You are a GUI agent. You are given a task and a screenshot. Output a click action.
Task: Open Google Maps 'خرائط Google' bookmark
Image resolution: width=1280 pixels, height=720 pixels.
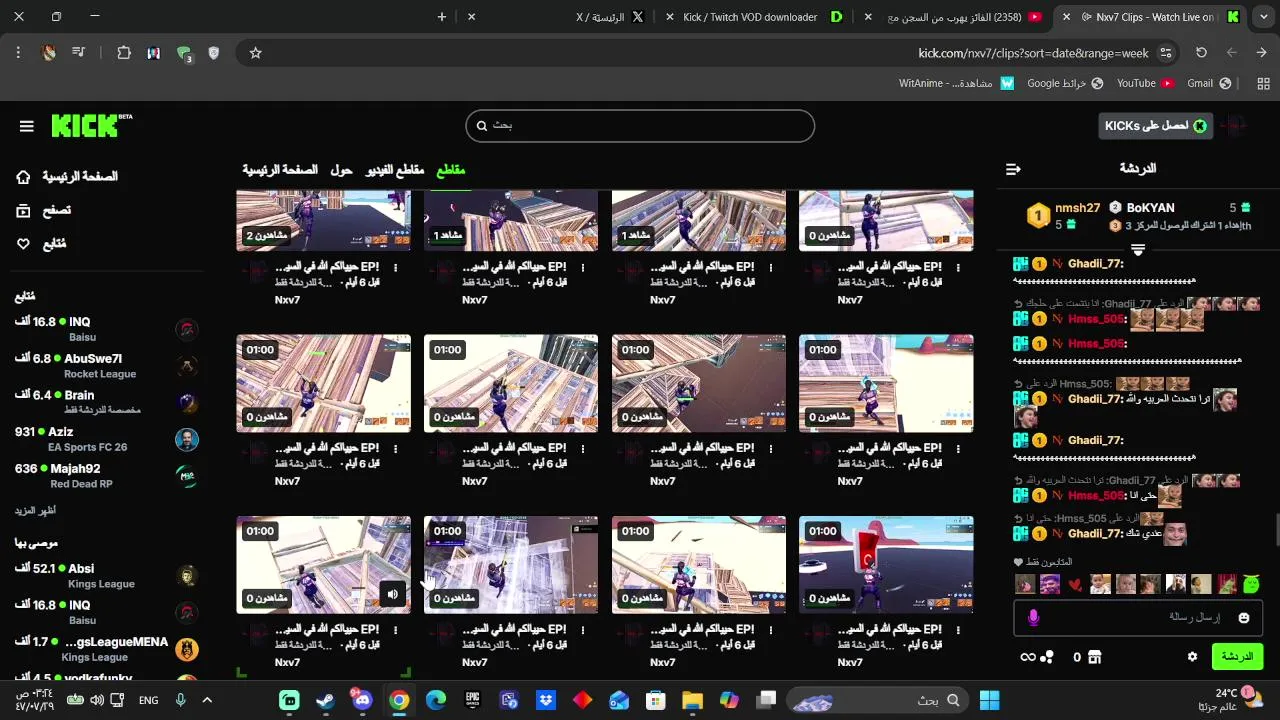point(1065,83)
